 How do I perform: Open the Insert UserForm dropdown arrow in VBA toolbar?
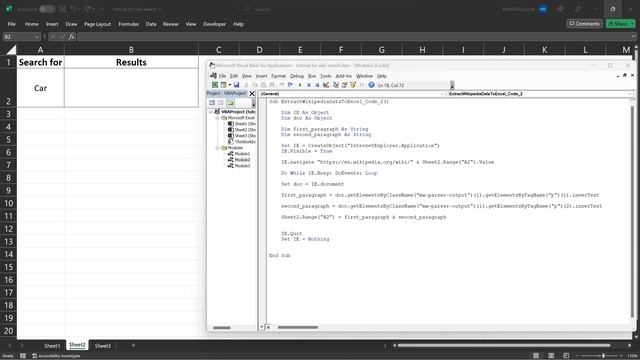pos(230,85)
